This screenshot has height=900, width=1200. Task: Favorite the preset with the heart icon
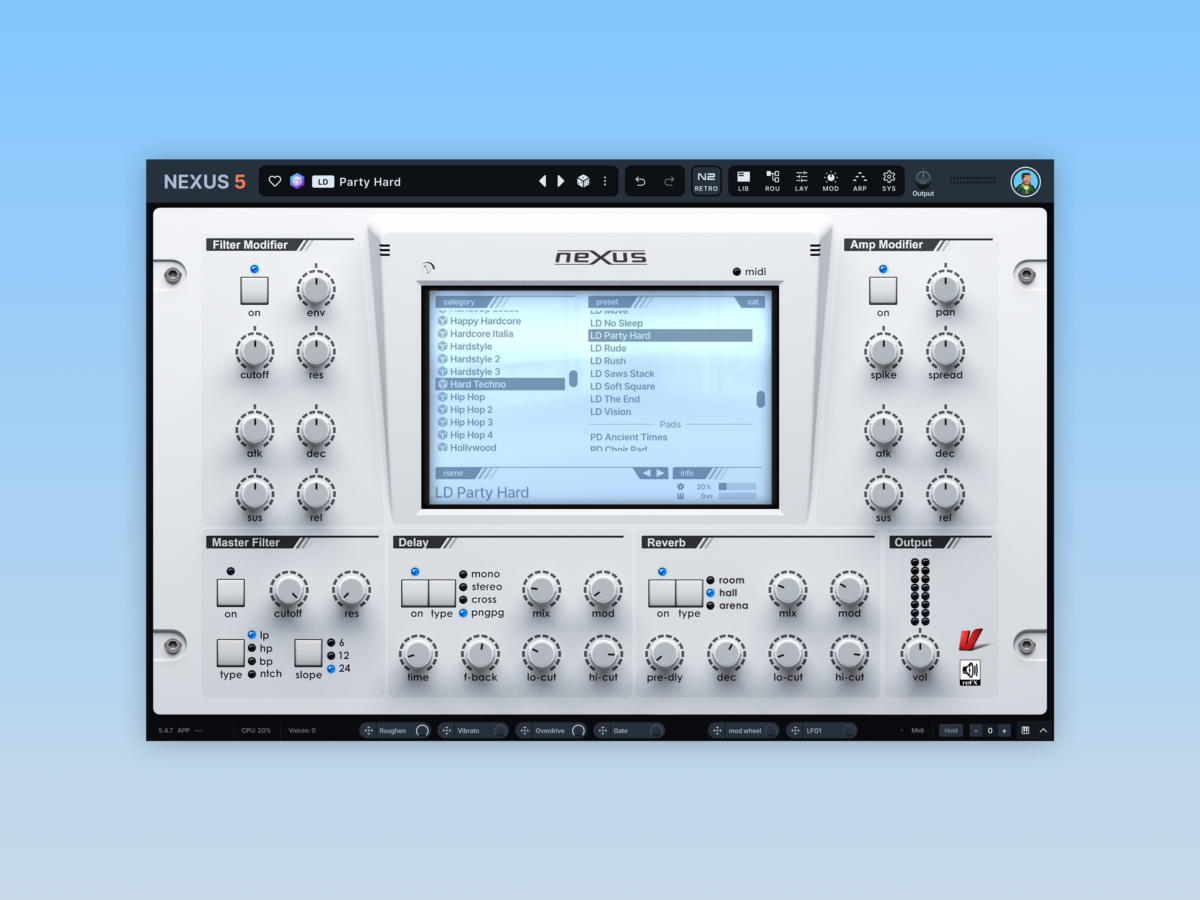tap(276, 181)
